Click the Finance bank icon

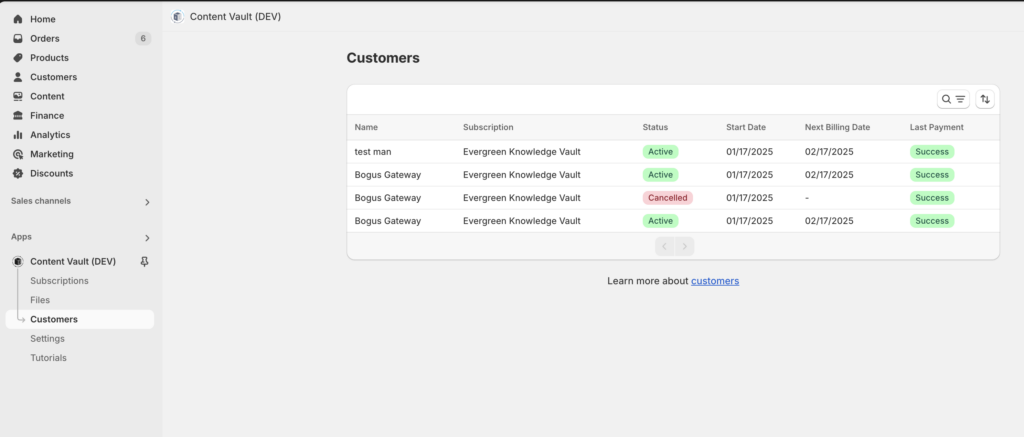pos(18,116)
